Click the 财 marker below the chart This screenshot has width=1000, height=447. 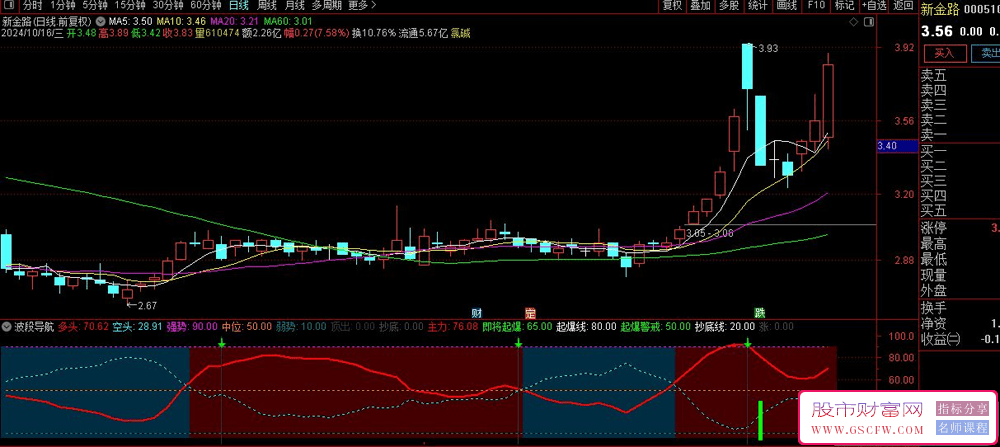(476, 313)
